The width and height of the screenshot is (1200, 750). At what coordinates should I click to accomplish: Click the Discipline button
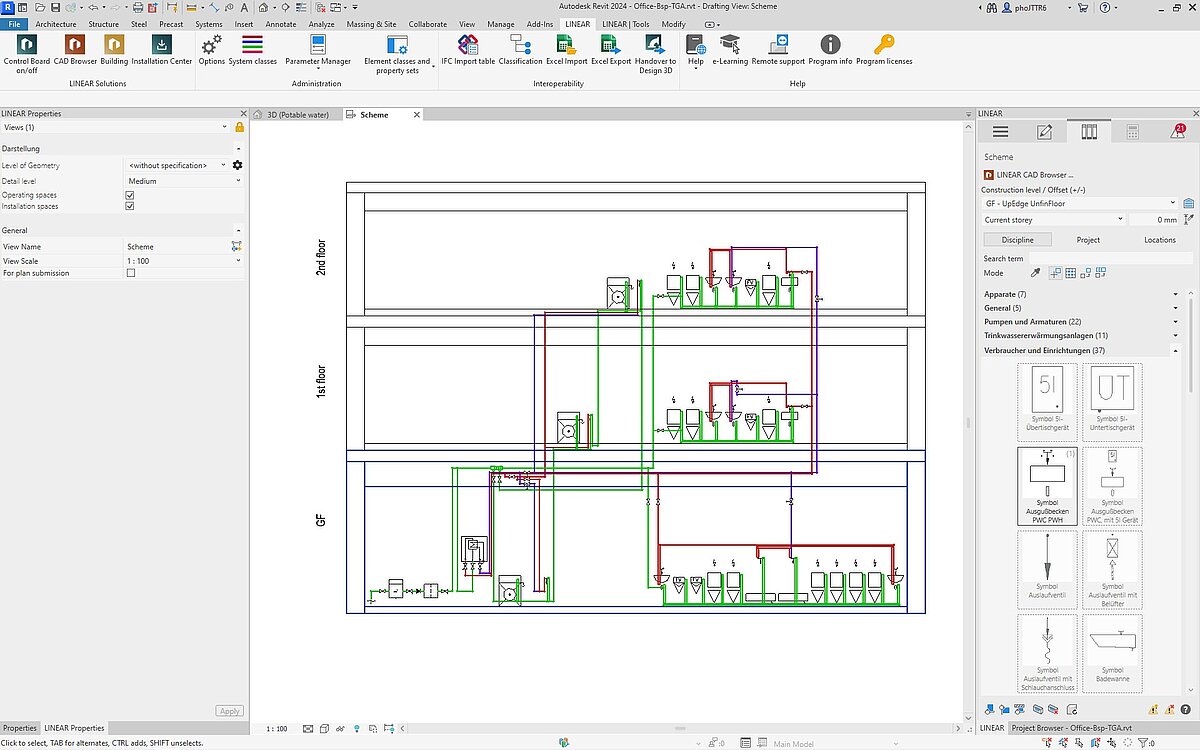(1017, 240)
